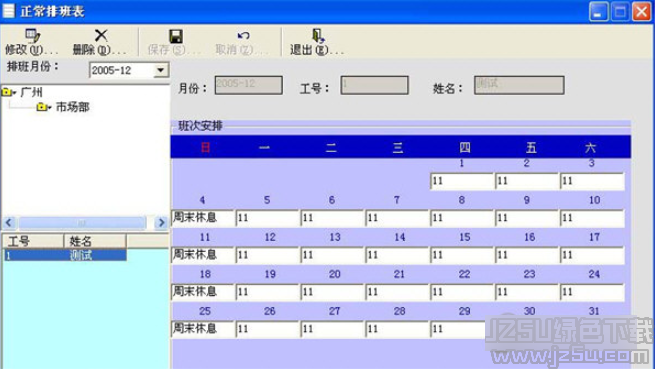Click the 修改 (Modify) toolbar icon

[33, 36]
